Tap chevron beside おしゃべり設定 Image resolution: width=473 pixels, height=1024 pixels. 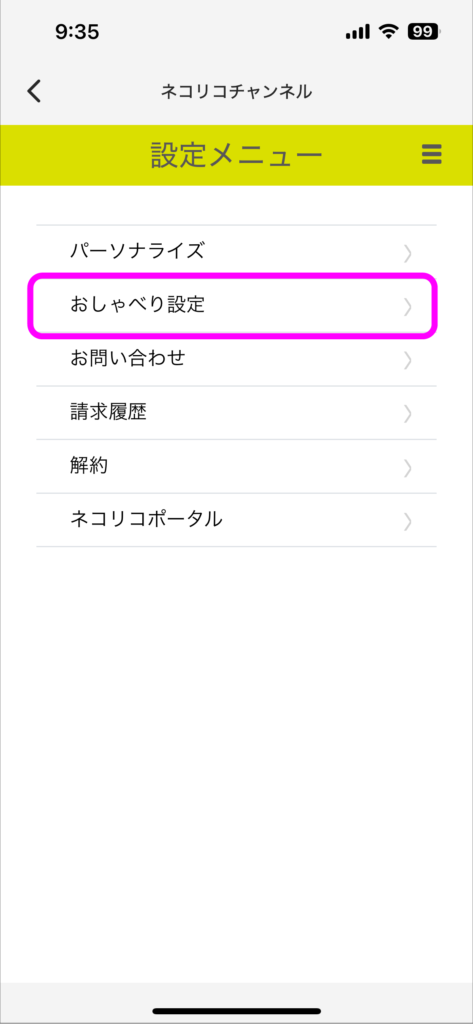coord(408,307)
